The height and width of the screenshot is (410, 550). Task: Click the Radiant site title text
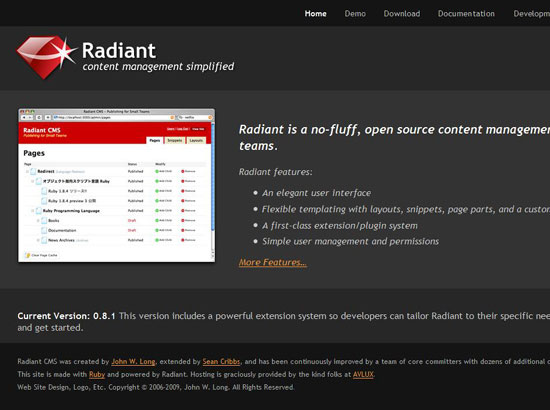pos(119,51)
